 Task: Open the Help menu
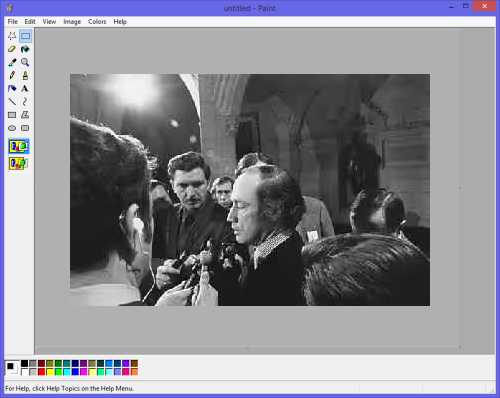[x=120, y=22]
